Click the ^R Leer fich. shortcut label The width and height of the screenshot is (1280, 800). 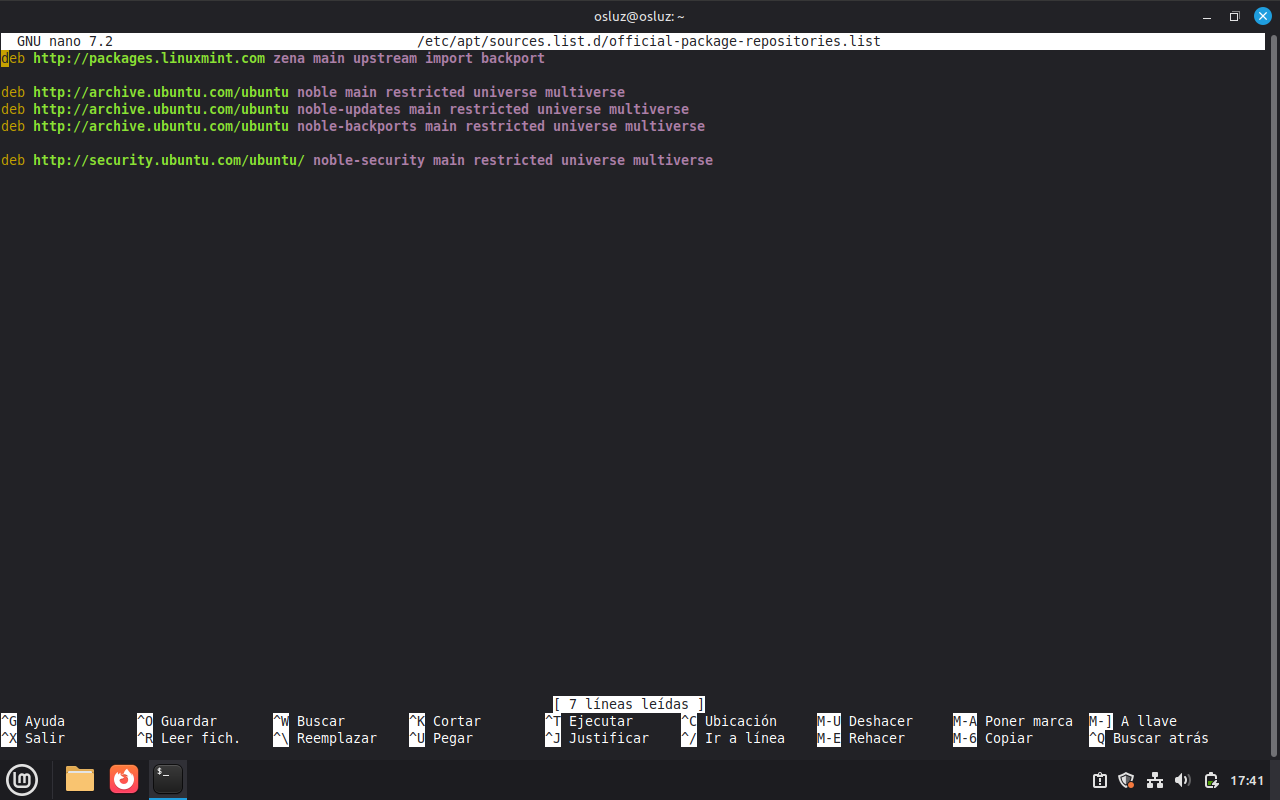tap(189, 738)
